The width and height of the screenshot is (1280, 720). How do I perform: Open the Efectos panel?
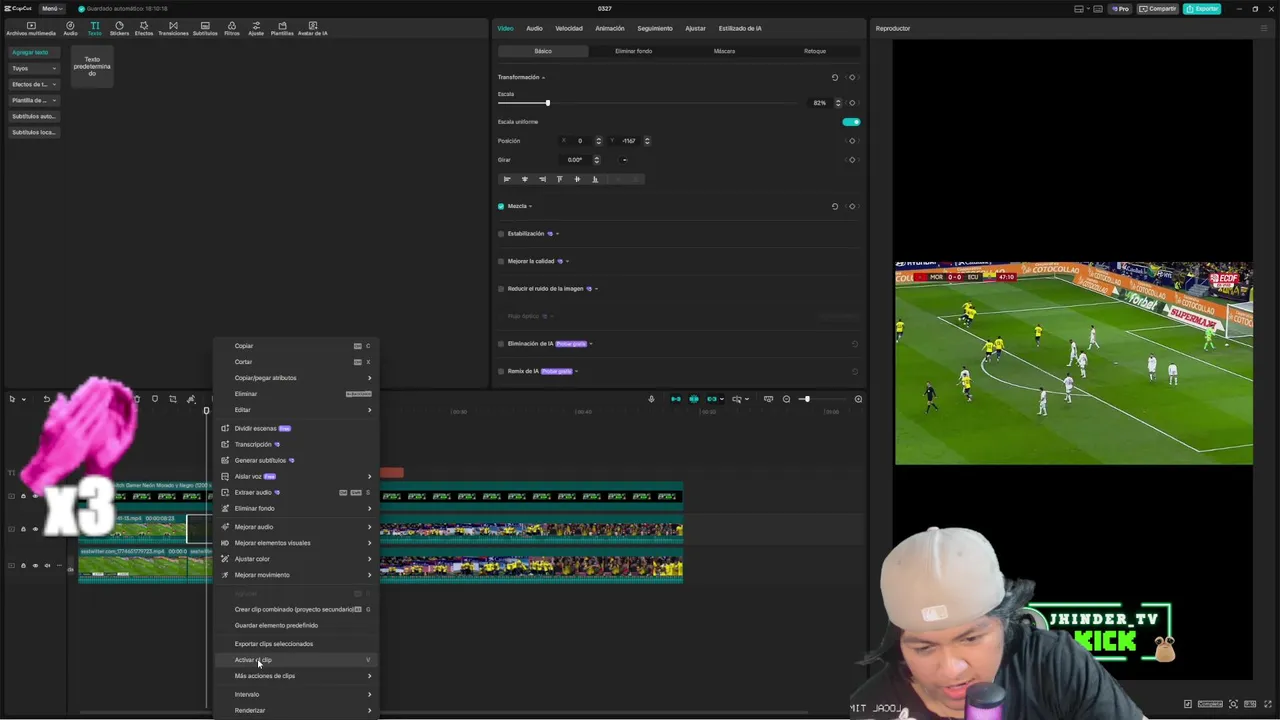pos(144,28)
